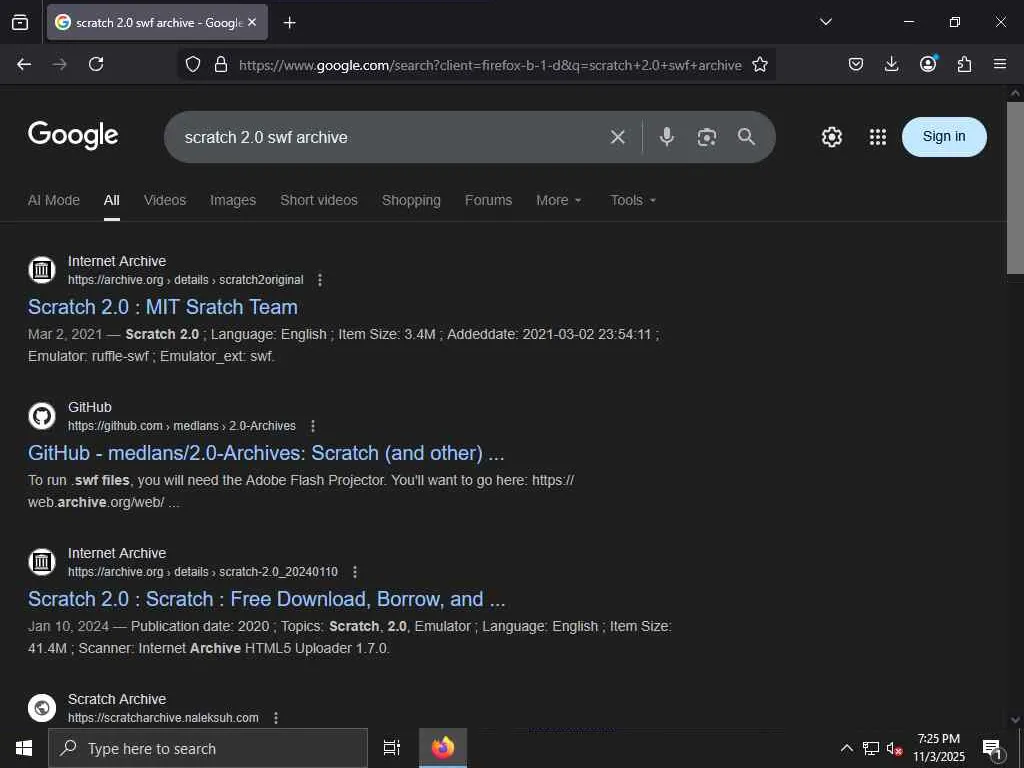Switch to Images results tab
The image size is (1024, 768).
[x=232, y=200]
